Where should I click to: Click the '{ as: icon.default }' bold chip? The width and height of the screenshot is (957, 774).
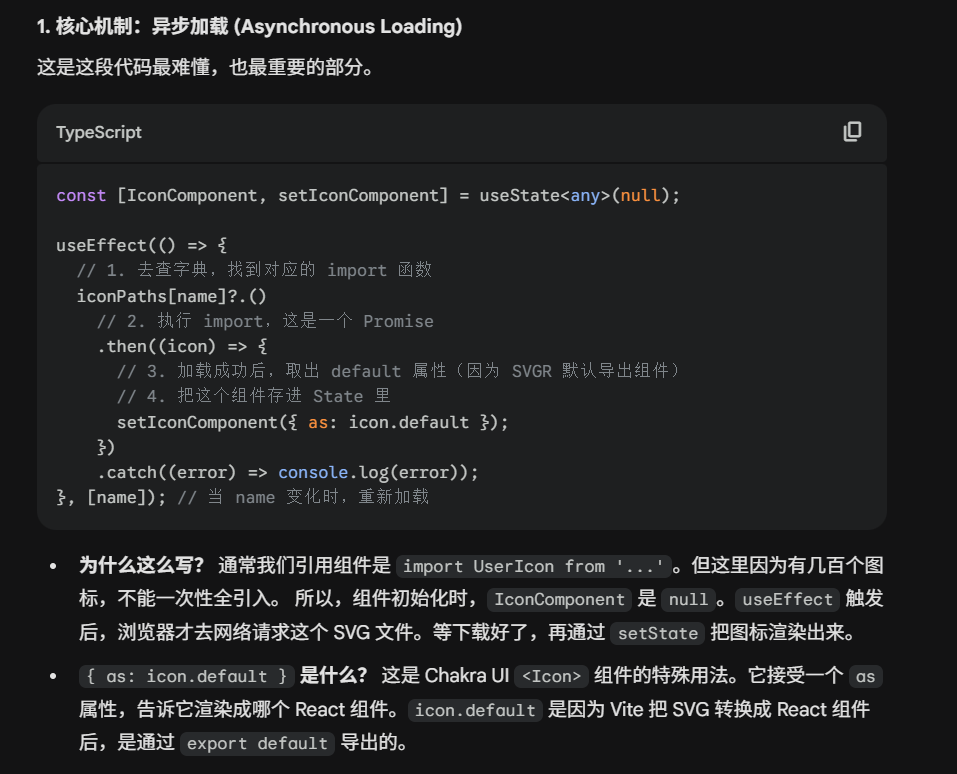point(186,677)
